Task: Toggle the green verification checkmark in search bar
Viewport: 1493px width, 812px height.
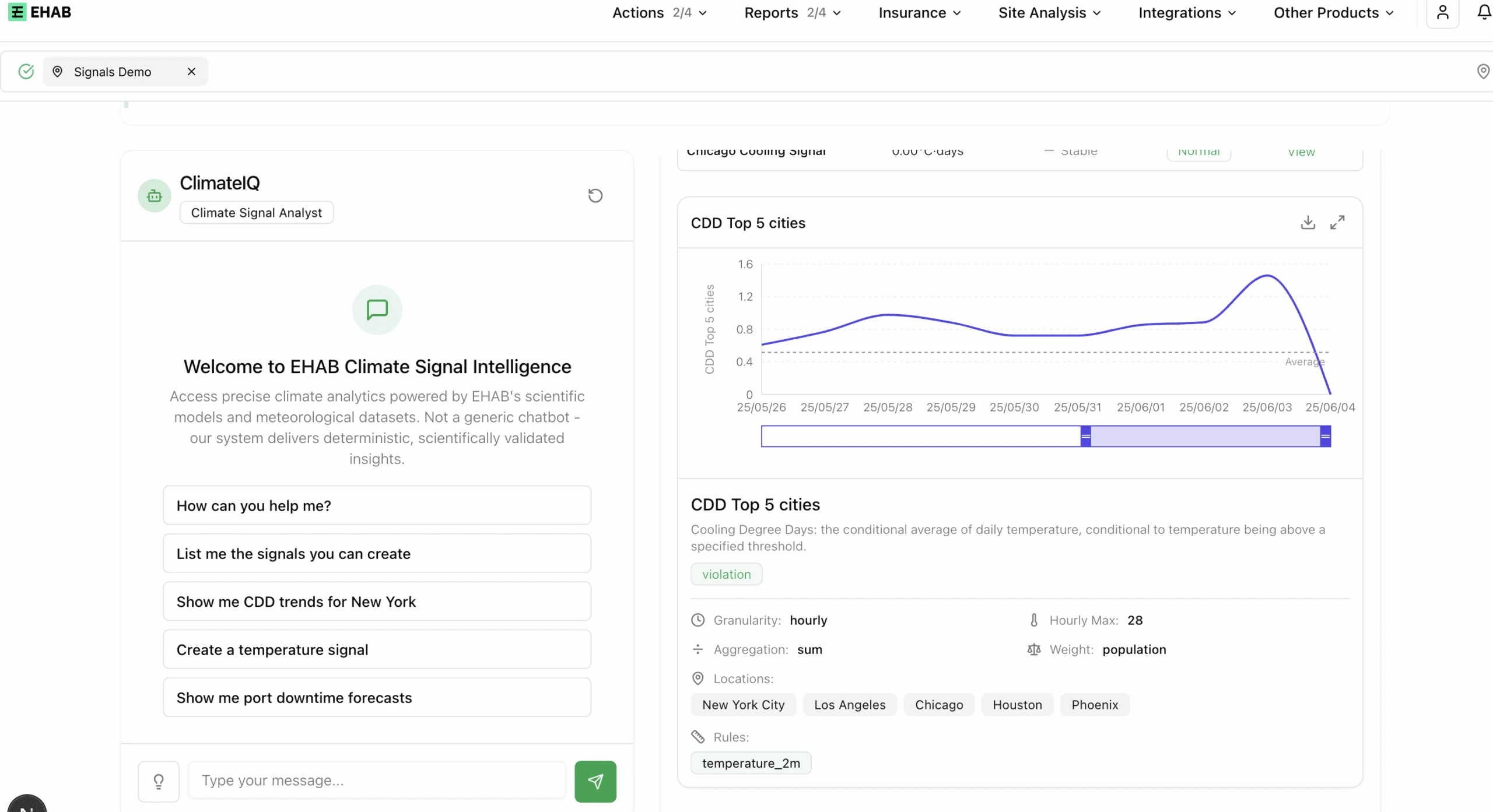Action: click(x=25, y=71)
